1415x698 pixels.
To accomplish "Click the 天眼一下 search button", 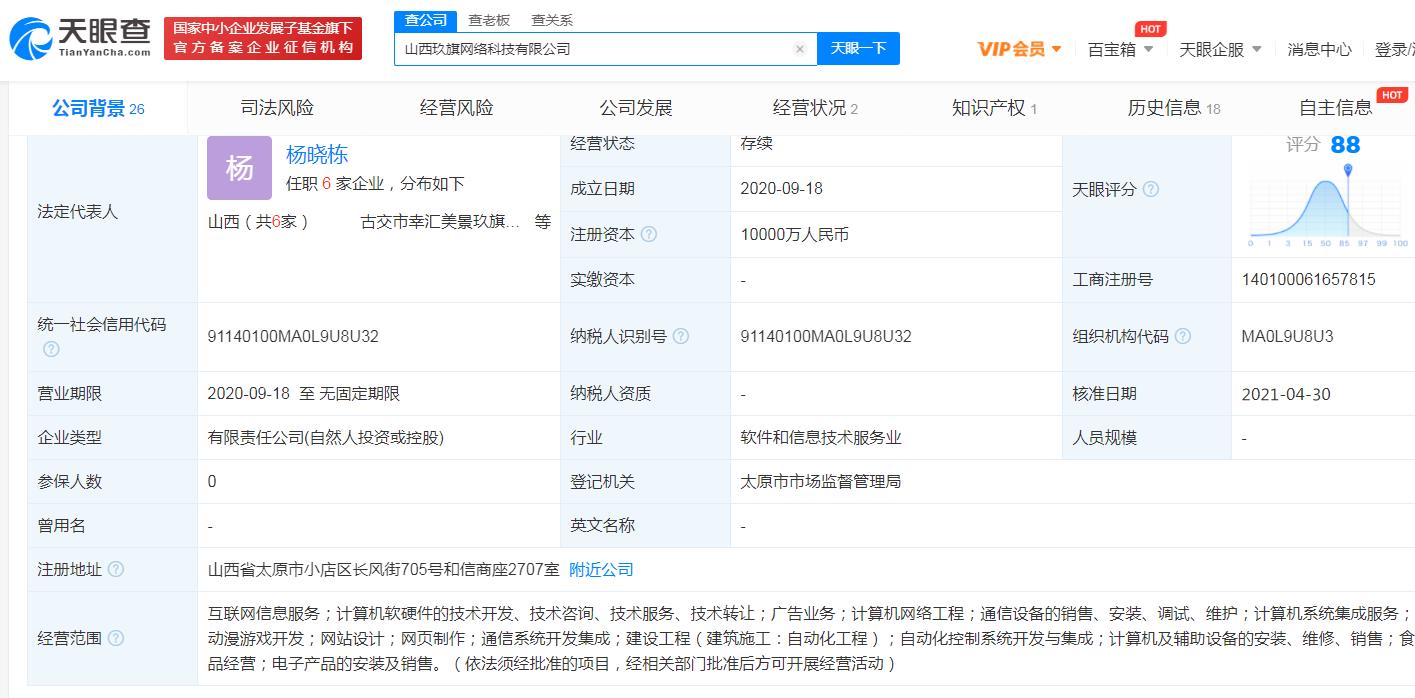I will (858, 48).
